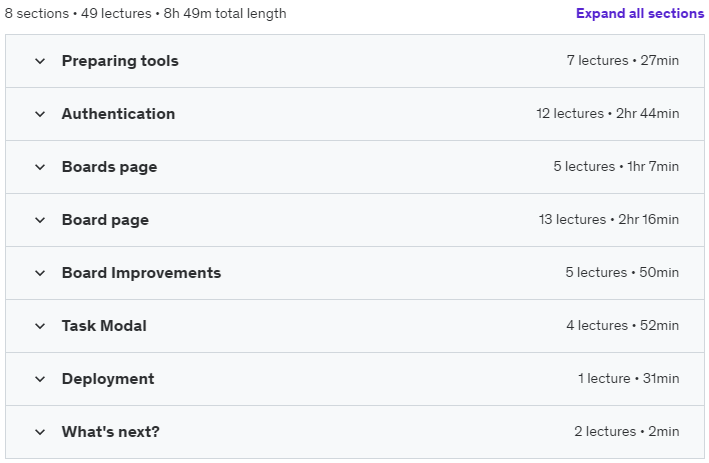Open the Deployment section title
The height and width of the screenshot is (463, 709).
click(108, 378)
